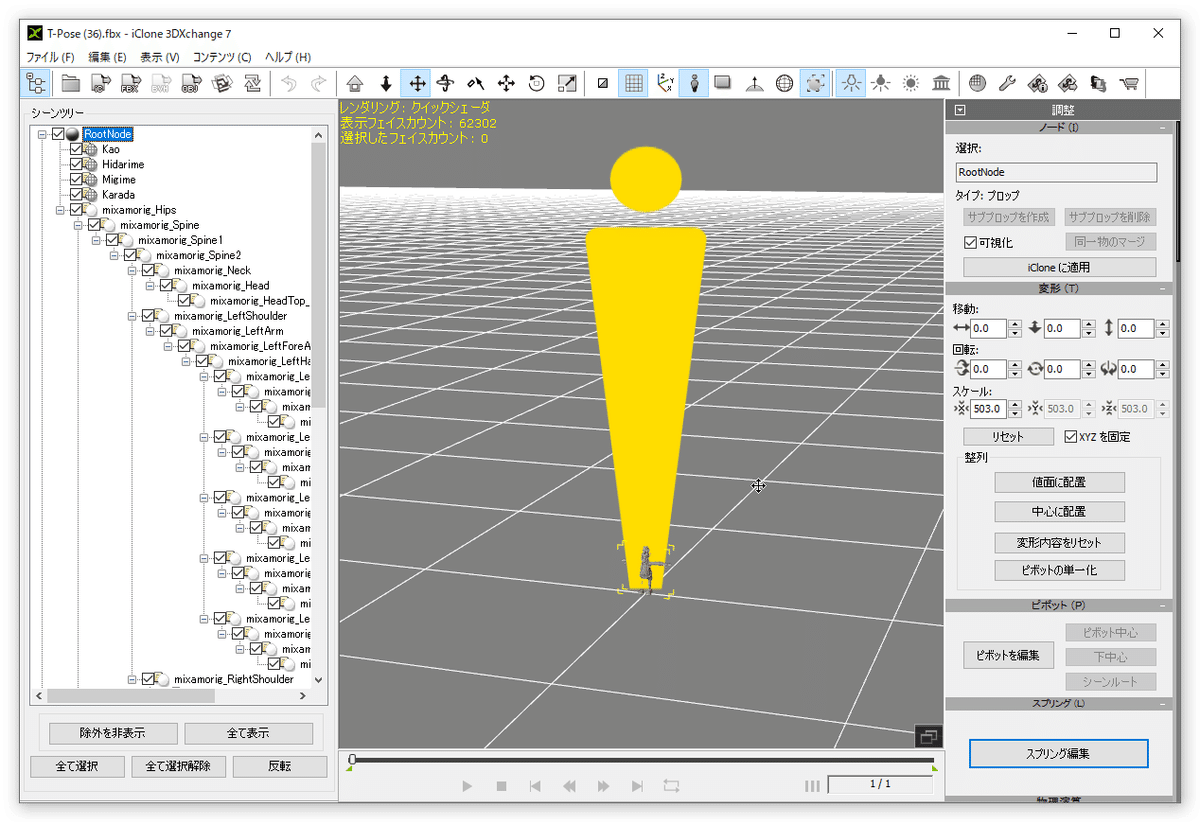1200x822 pixels.
Task: Toggle the Hidarime node checkbox
Action: (76, 164)
